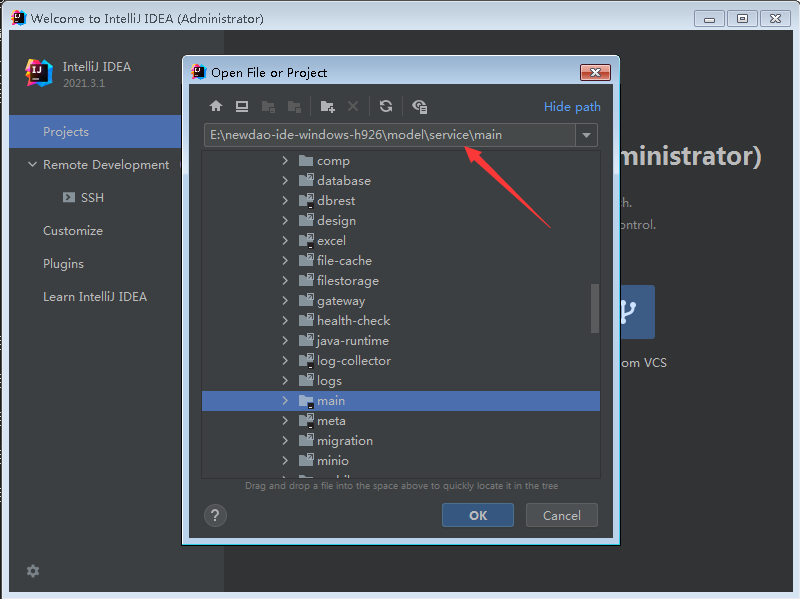Expand the file-cache folder

(x=285, y=261)
